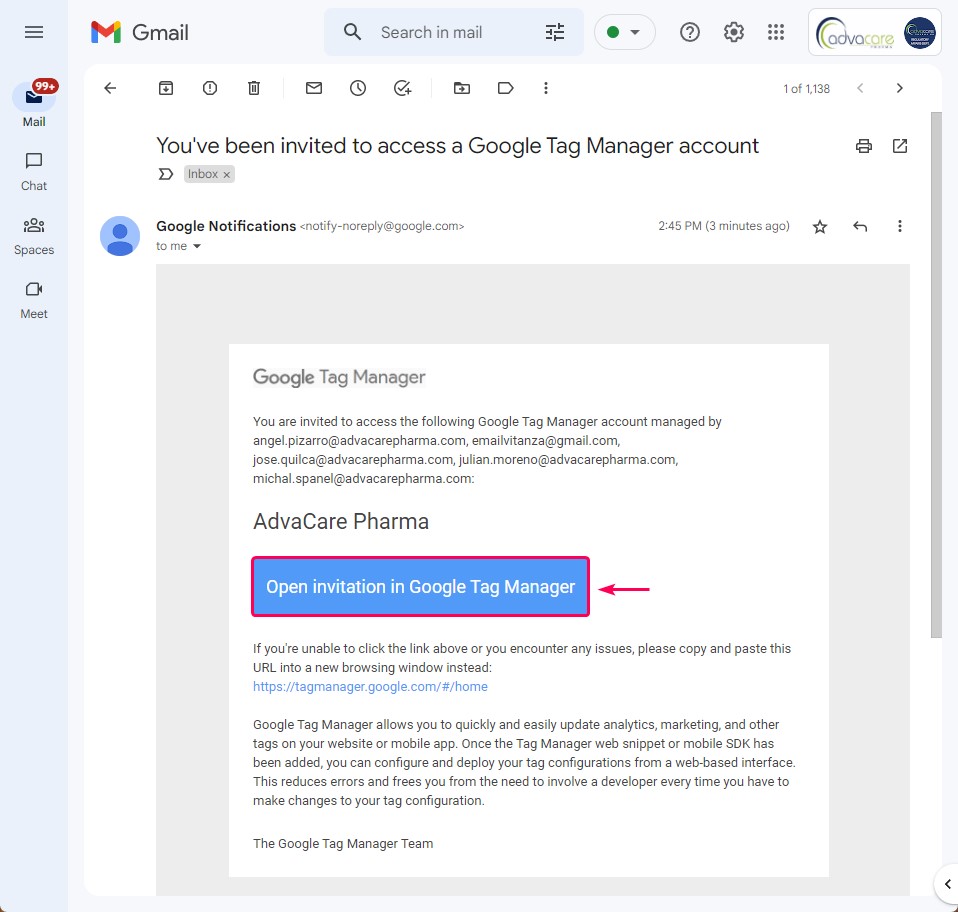The height and width of the screenshot is (912, 958).
Task: Star this message
Action: point(820,227)
